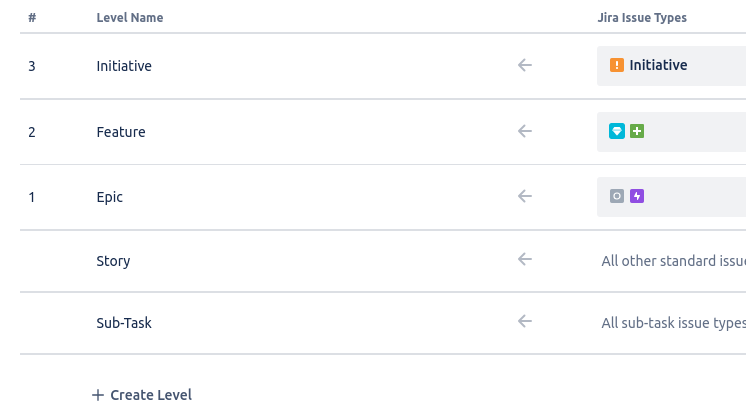Click the left arrow in Sub-Task row
The height and width of the screenshot is (415, 746).
(x=525, y=321)
